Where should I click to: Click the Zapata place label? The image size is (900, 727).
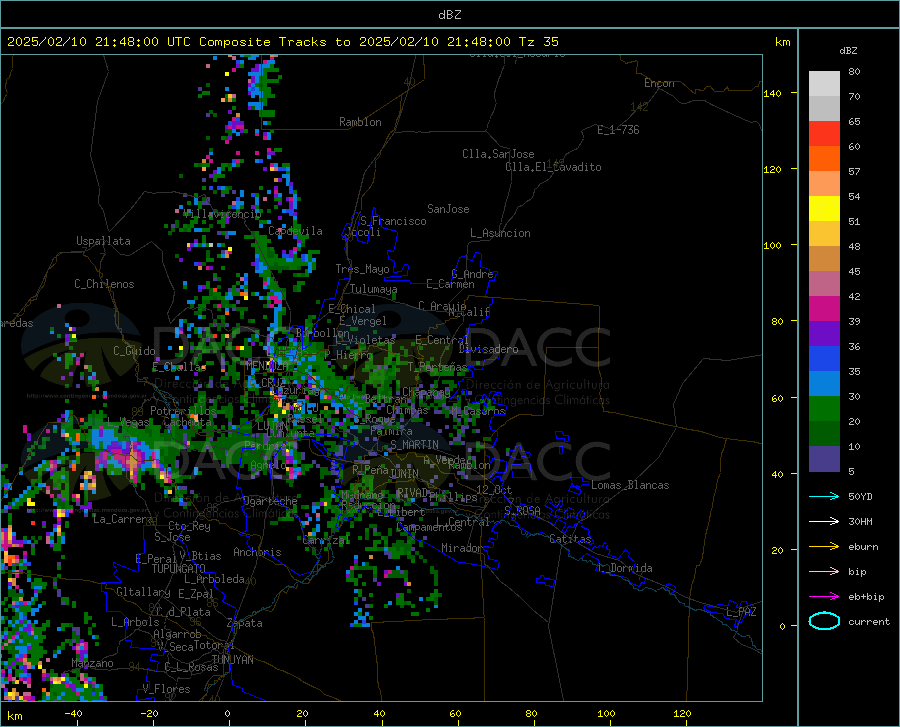(245, 623)
